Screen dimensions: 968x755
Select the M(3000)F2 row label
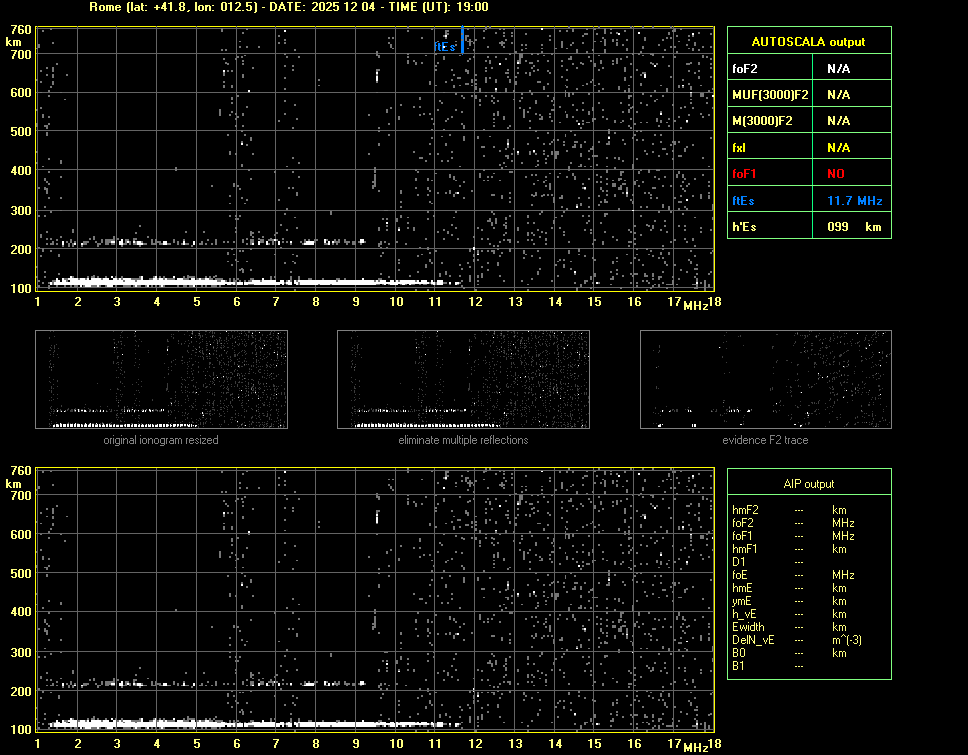[762, 121]
